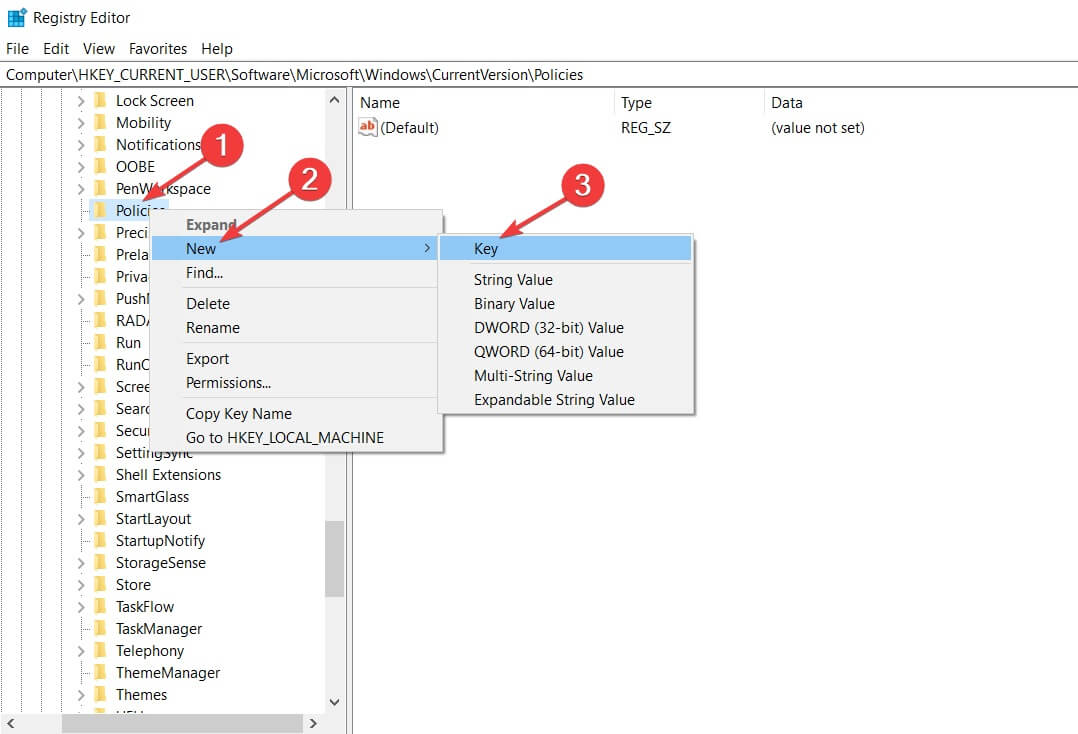Select the REG_SZ type cell

[646, 128]
